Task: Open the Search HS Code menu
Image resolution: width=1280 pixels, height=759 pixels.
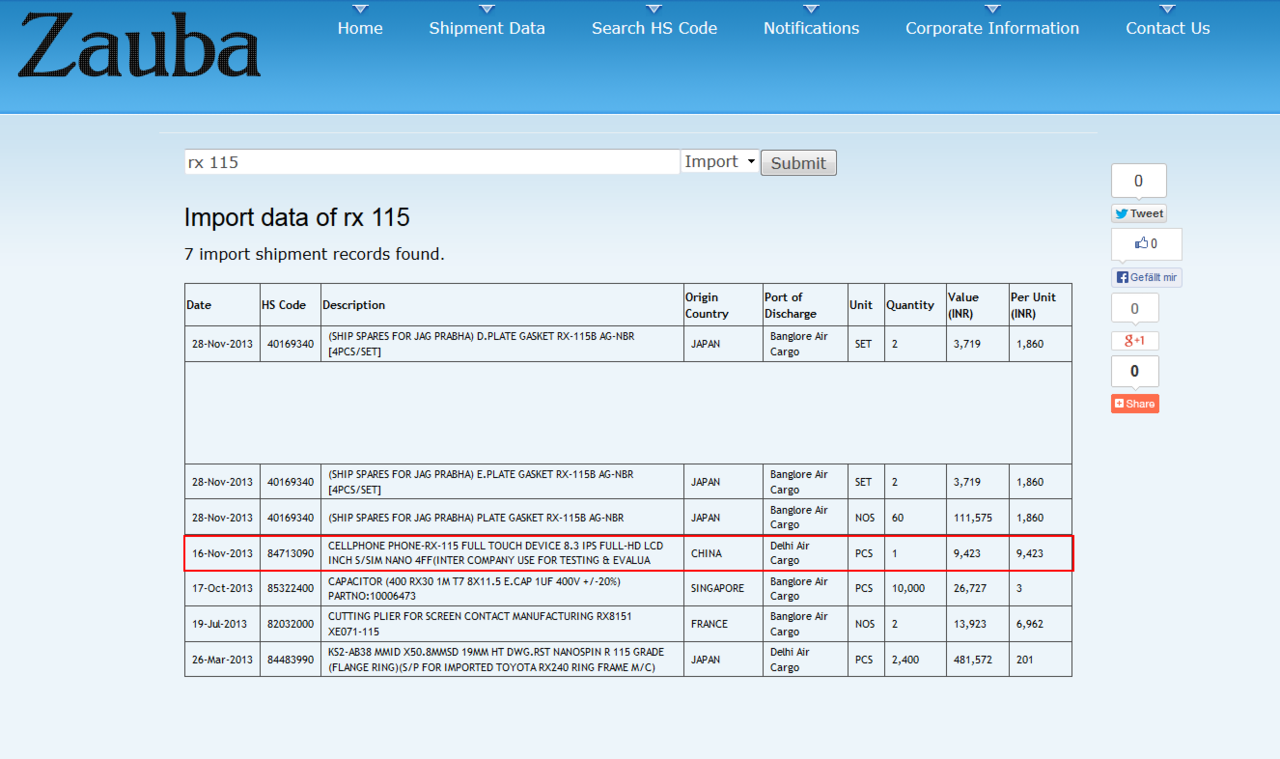Action: tap(654, 28)
